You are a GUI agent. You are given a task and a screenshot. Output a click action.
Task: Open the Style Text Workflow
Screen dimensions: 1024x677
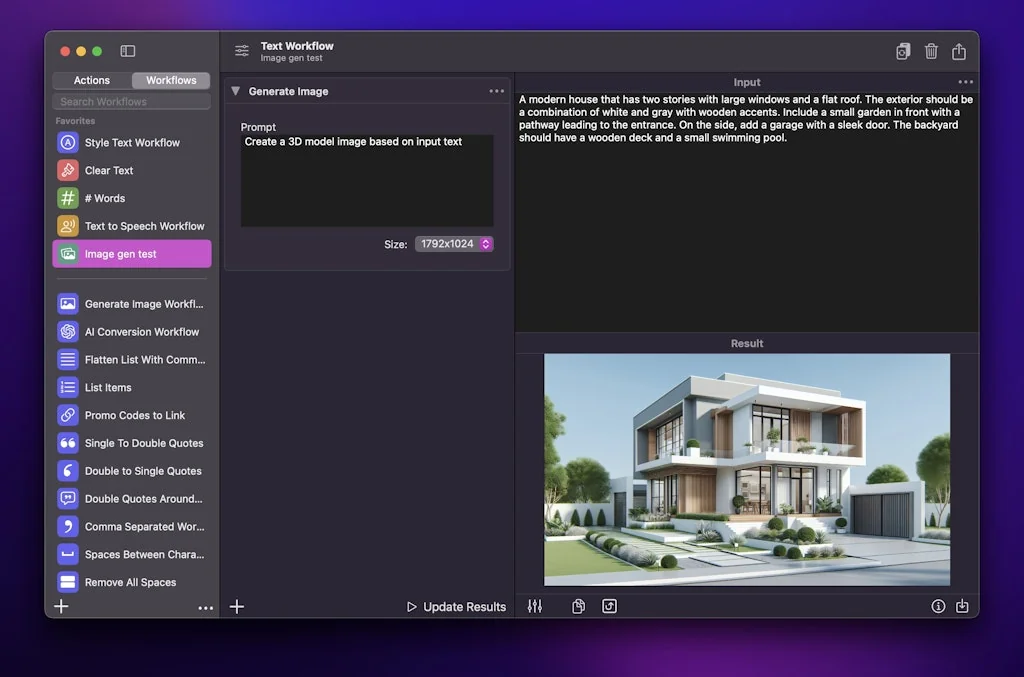[133, 142]
